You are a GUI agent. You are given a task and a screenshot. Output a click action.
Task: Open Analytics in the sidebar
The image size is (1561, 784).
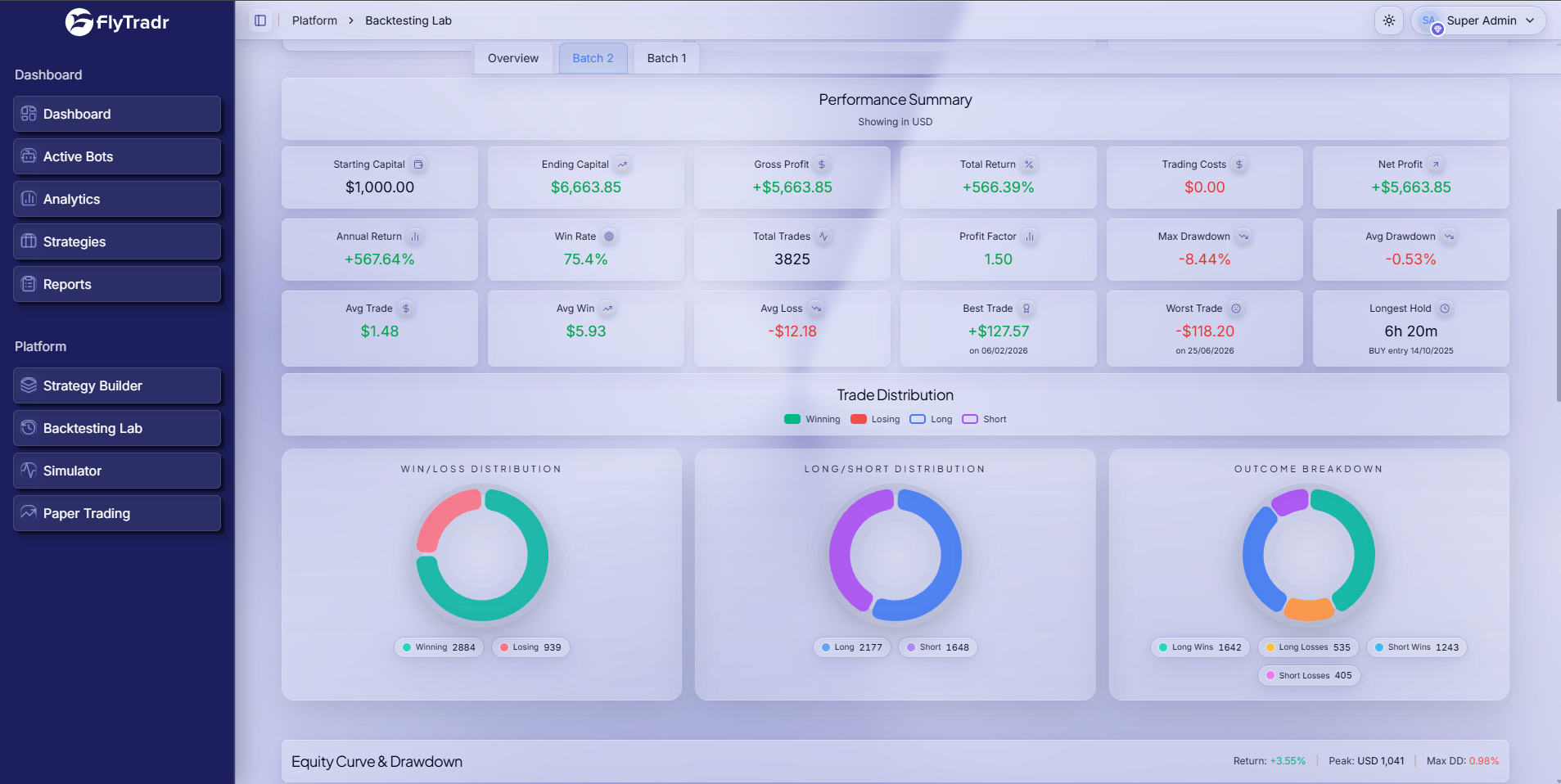coord(117,199)
